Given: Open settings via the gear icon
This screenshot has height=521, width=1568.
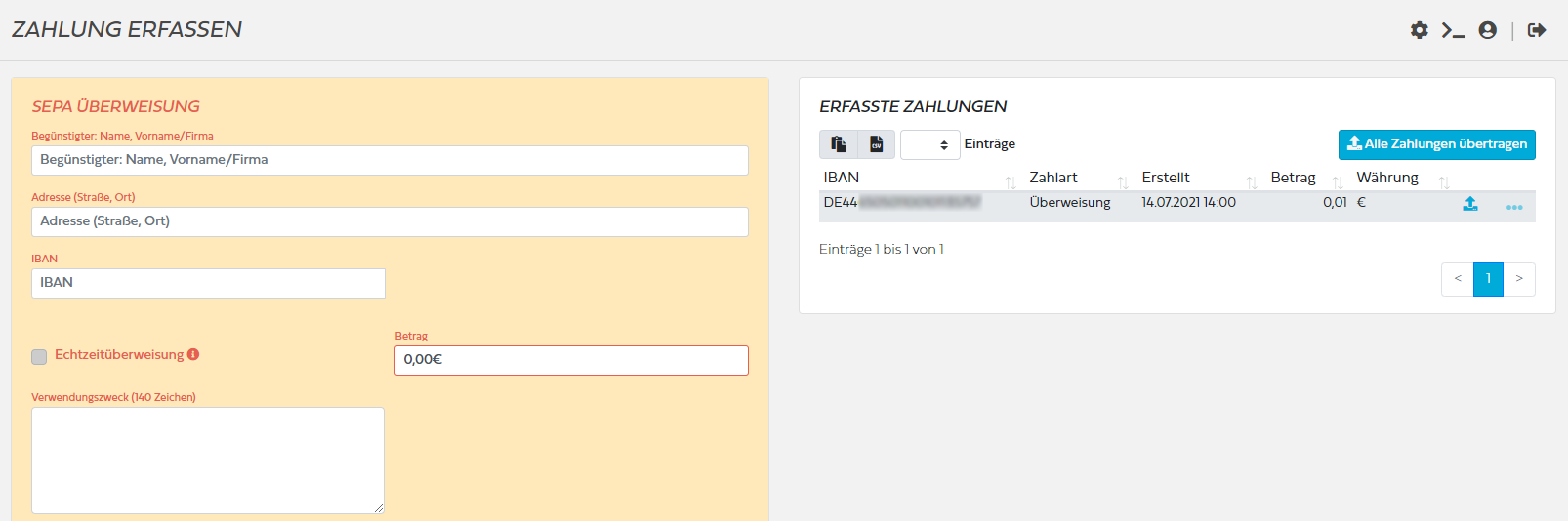Looking at the screenshot, I should (1420, 30).
